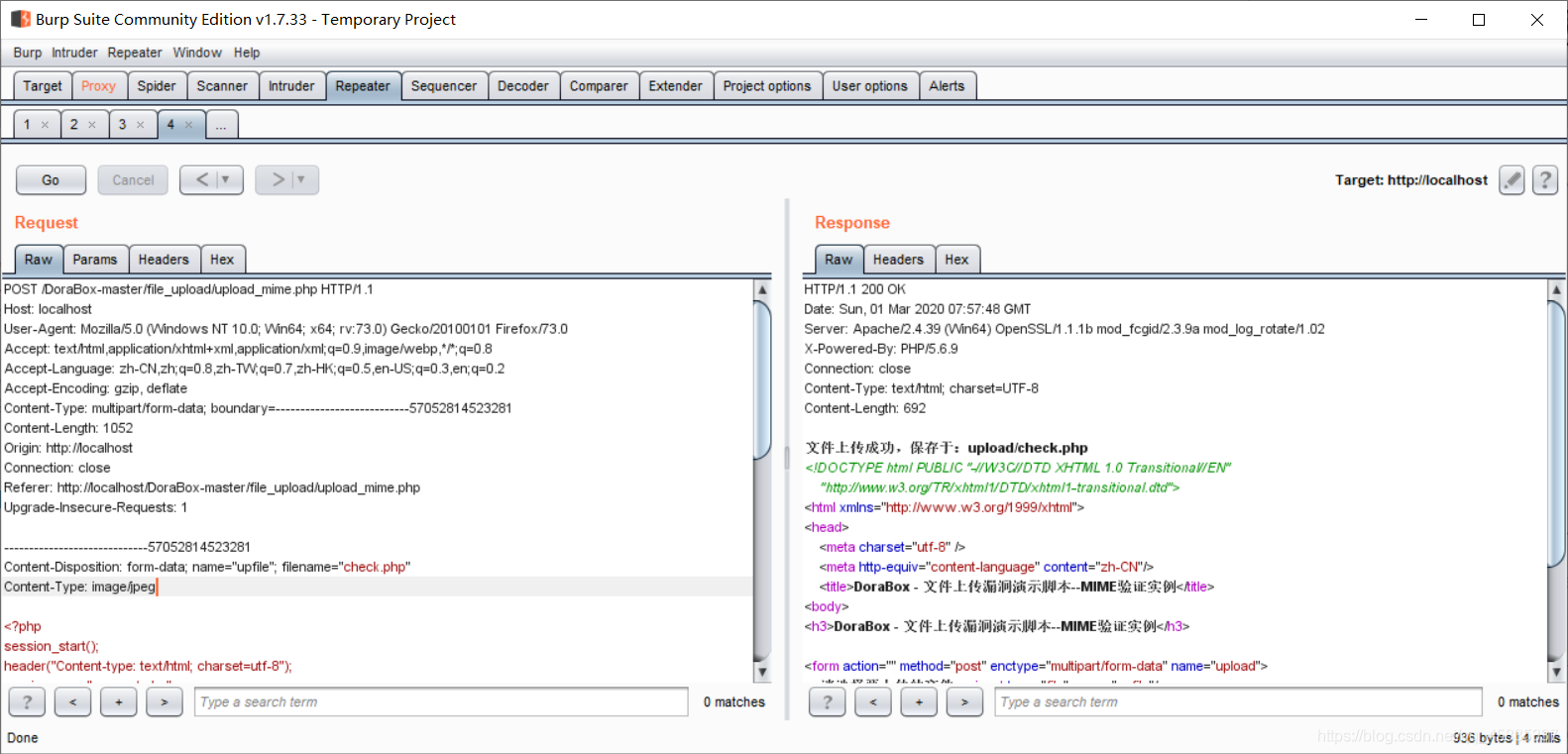1568x754 pixels.
Task: Click the edit target pencil icon
Action: coord(1512,180)
